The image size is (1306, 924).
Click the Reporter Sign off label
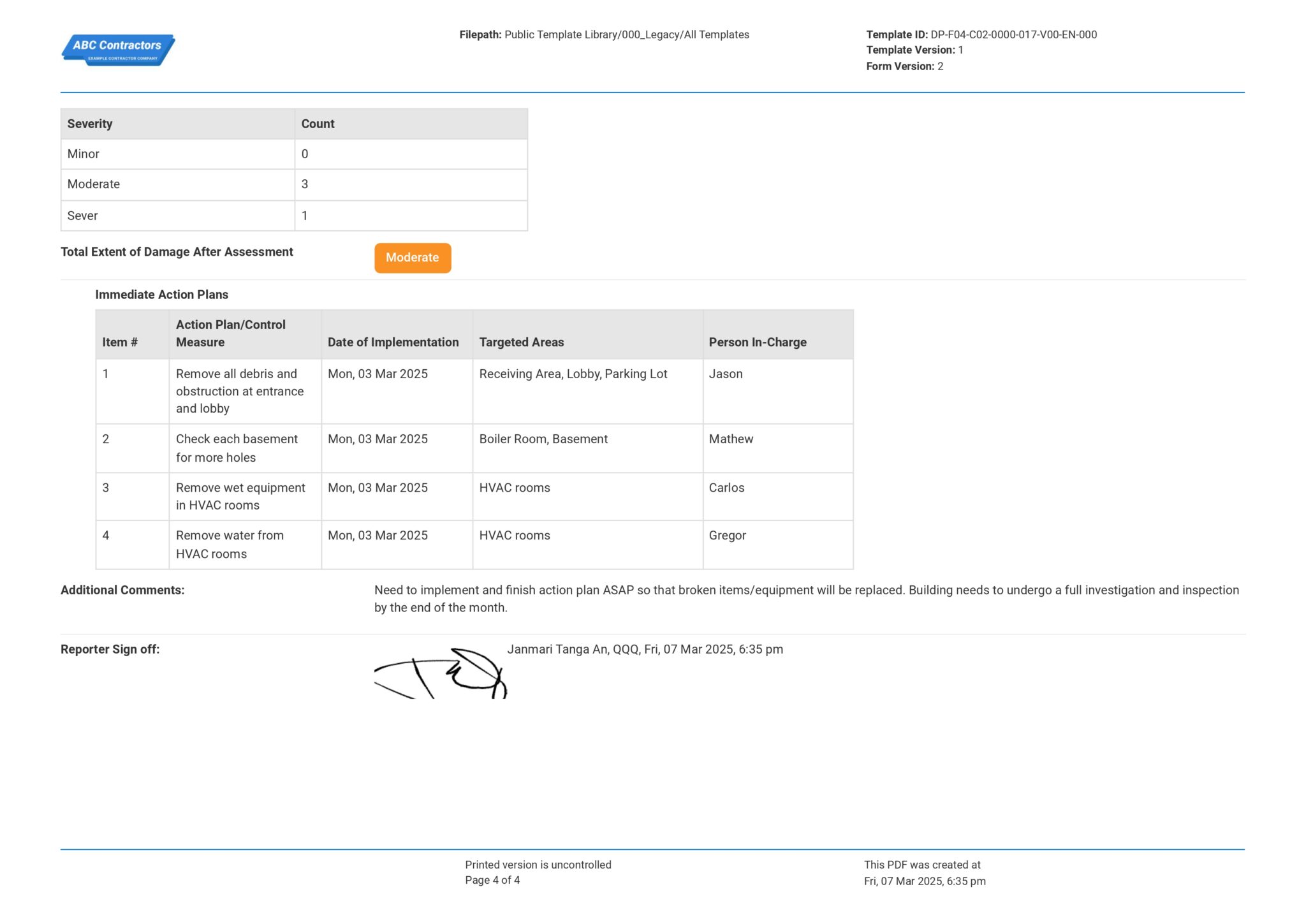[111, 649]
